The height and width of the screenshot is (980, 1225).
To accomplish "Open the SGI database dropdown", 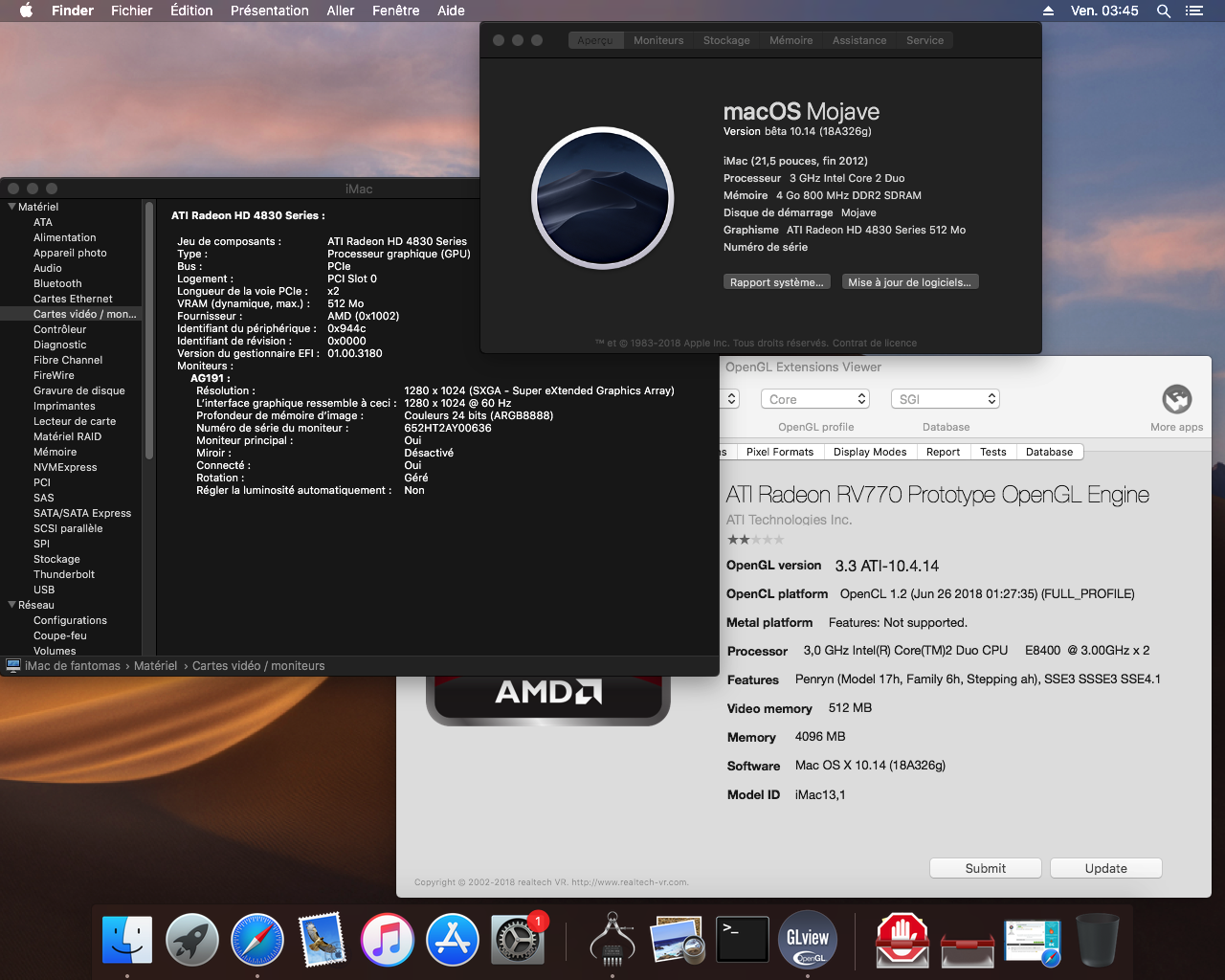I will (x=946, y=399).
